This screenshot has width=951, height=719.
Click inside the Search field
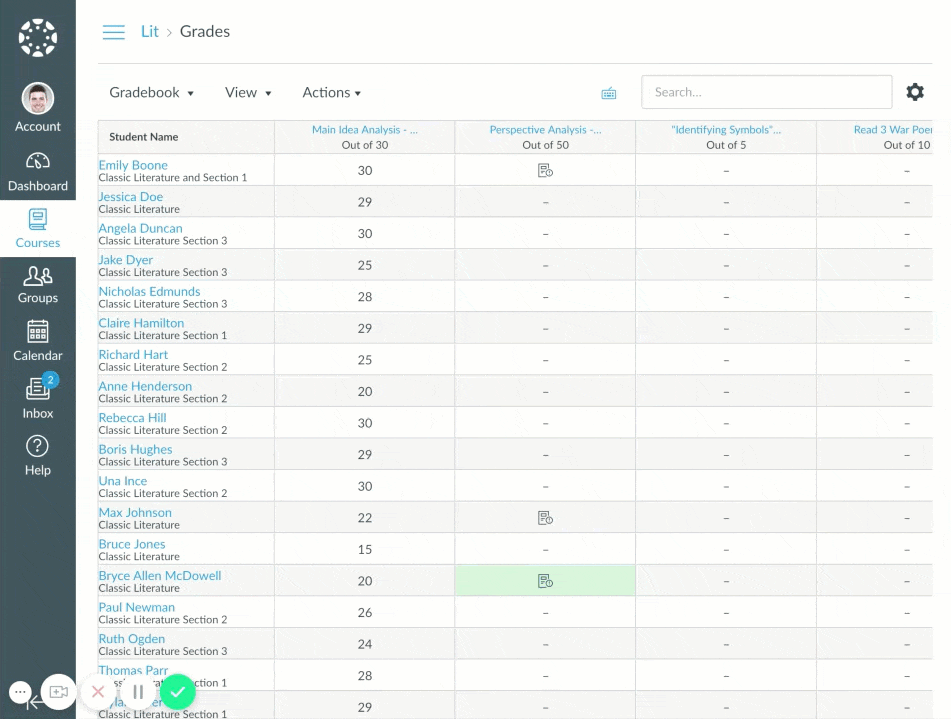(x=766, y=91)
